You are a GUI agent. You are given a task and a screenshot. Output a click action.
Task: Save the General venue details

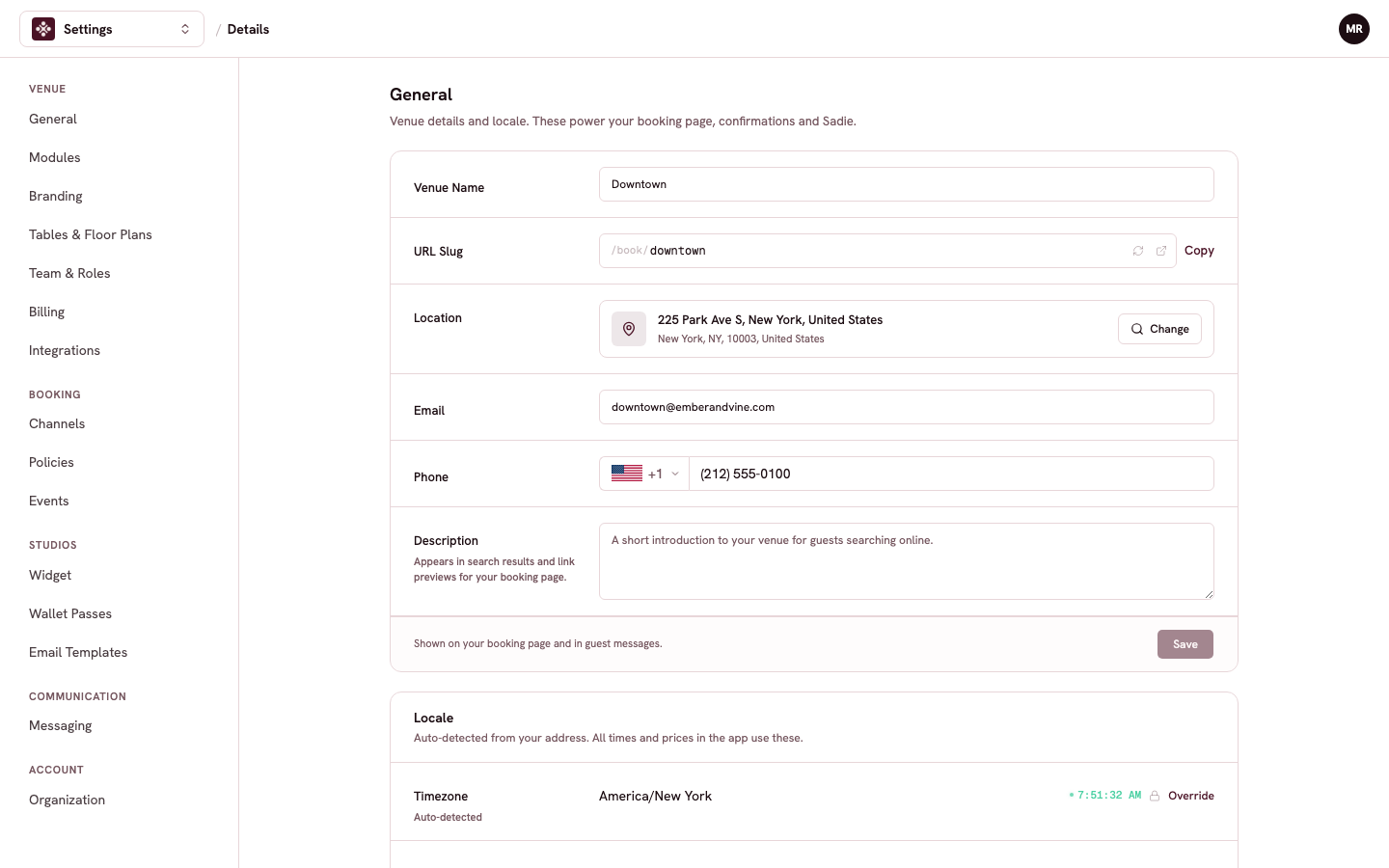click(x=1185, y=644)
